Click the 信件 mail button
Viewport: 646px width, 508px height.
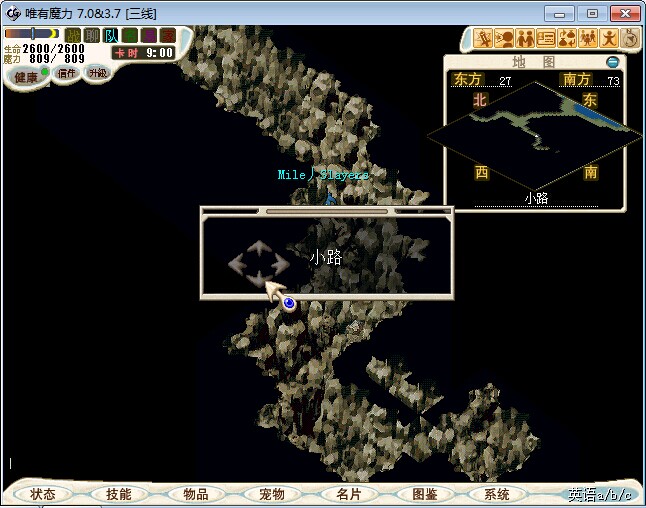pos(67,74)
